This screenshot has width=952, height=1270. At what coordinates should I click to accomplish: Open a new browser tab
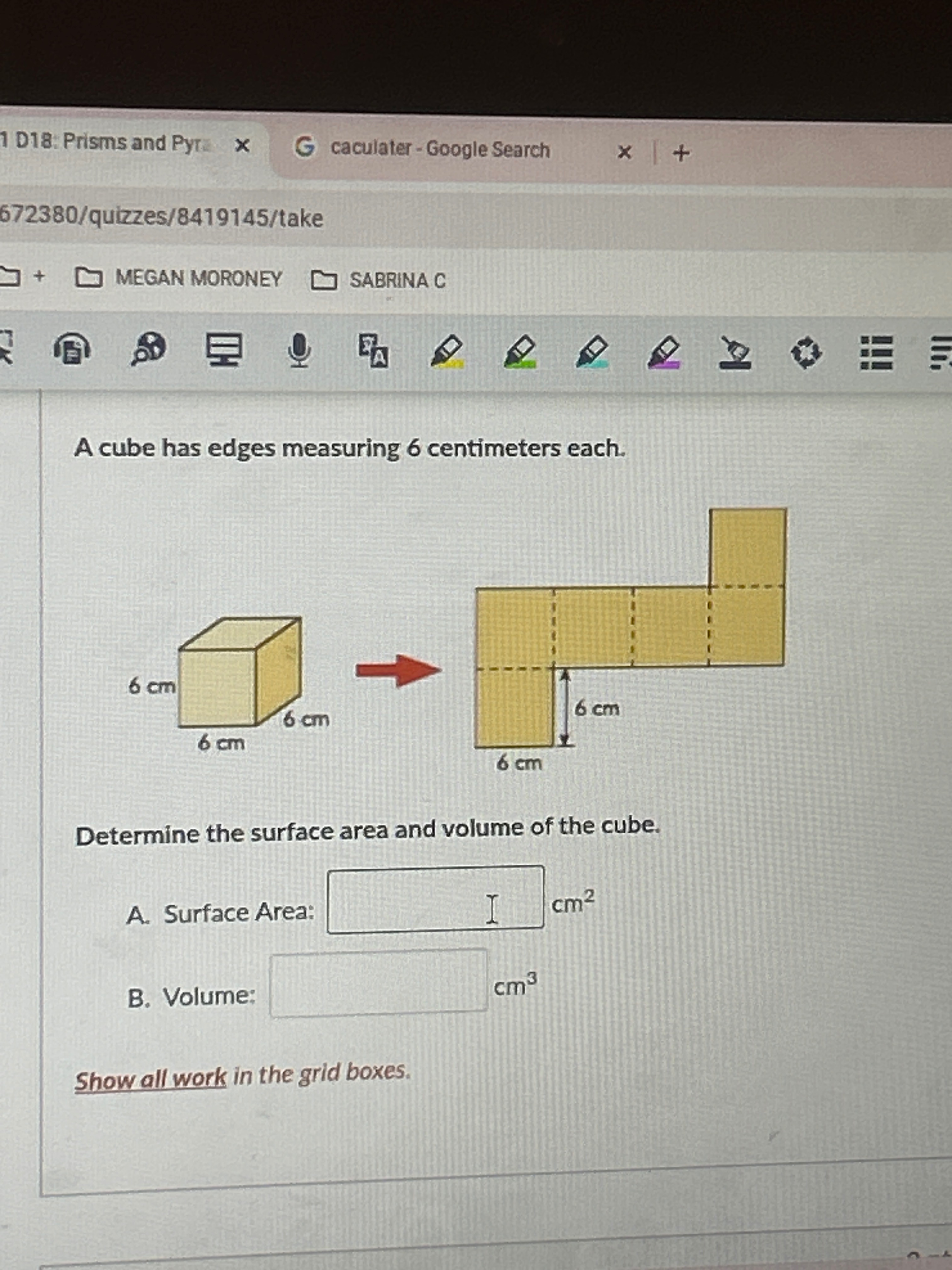(x=681, y=153)
